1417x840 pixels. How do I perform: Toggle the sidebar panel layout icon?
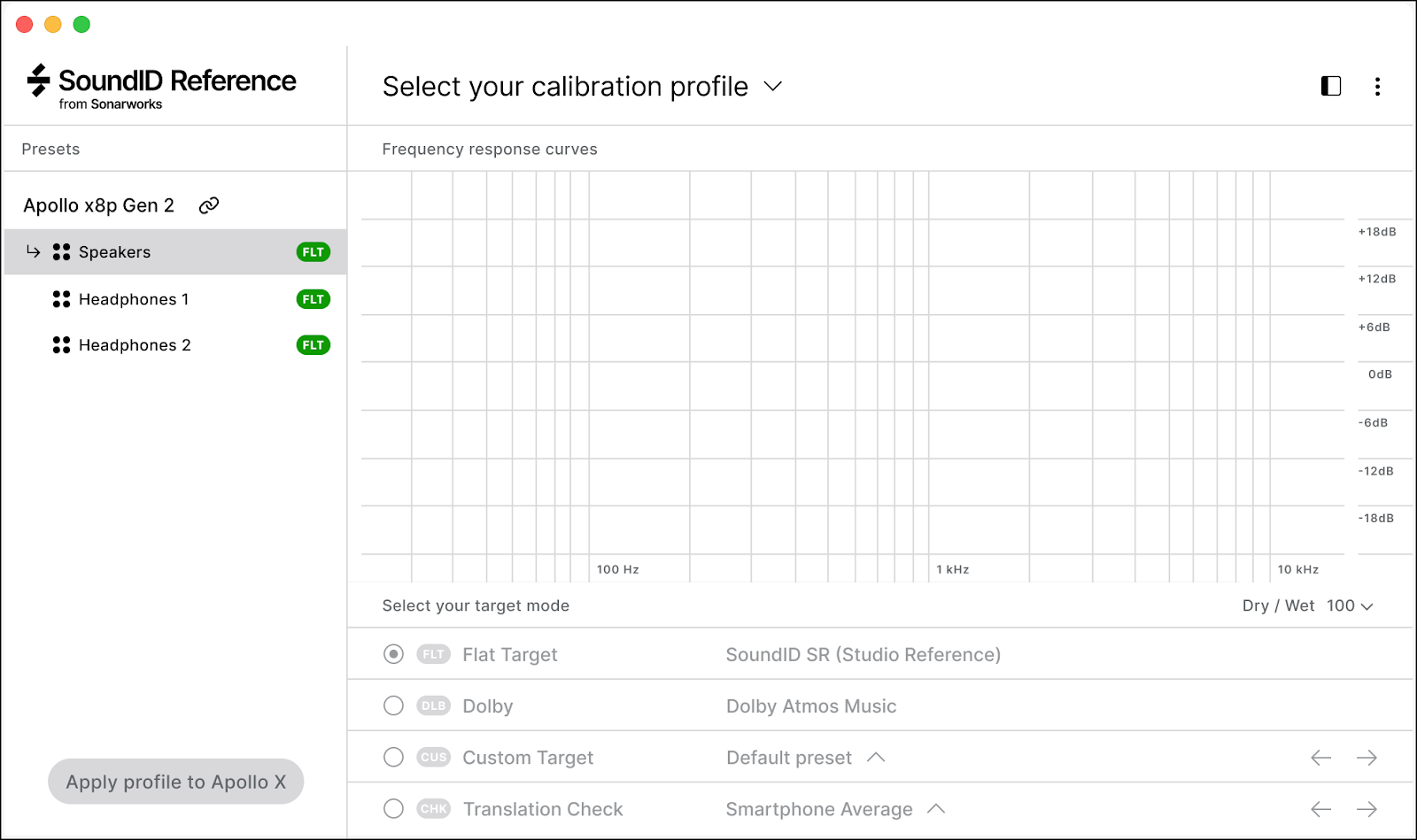click(1330, 86)
